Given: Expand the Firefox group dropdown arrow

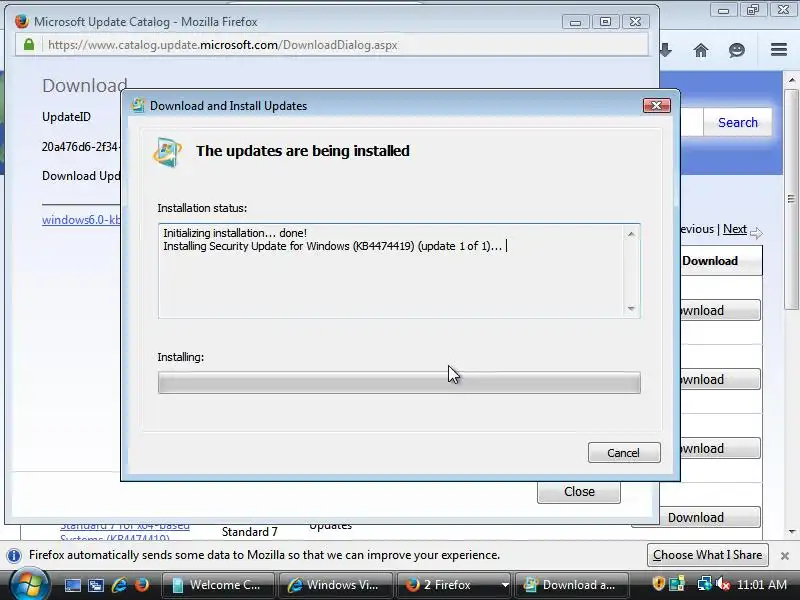Looking at the screenshot, I should [505, 585].
